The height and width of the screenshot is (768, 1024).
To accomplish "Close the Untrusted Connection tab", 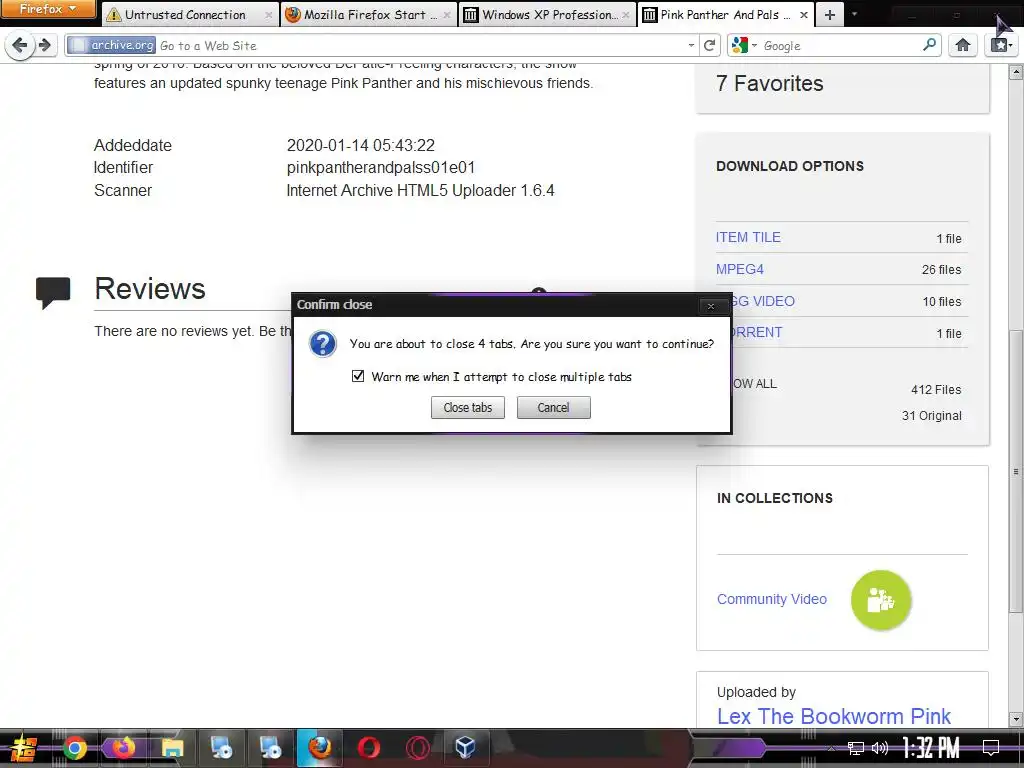I will coord(268,14).
